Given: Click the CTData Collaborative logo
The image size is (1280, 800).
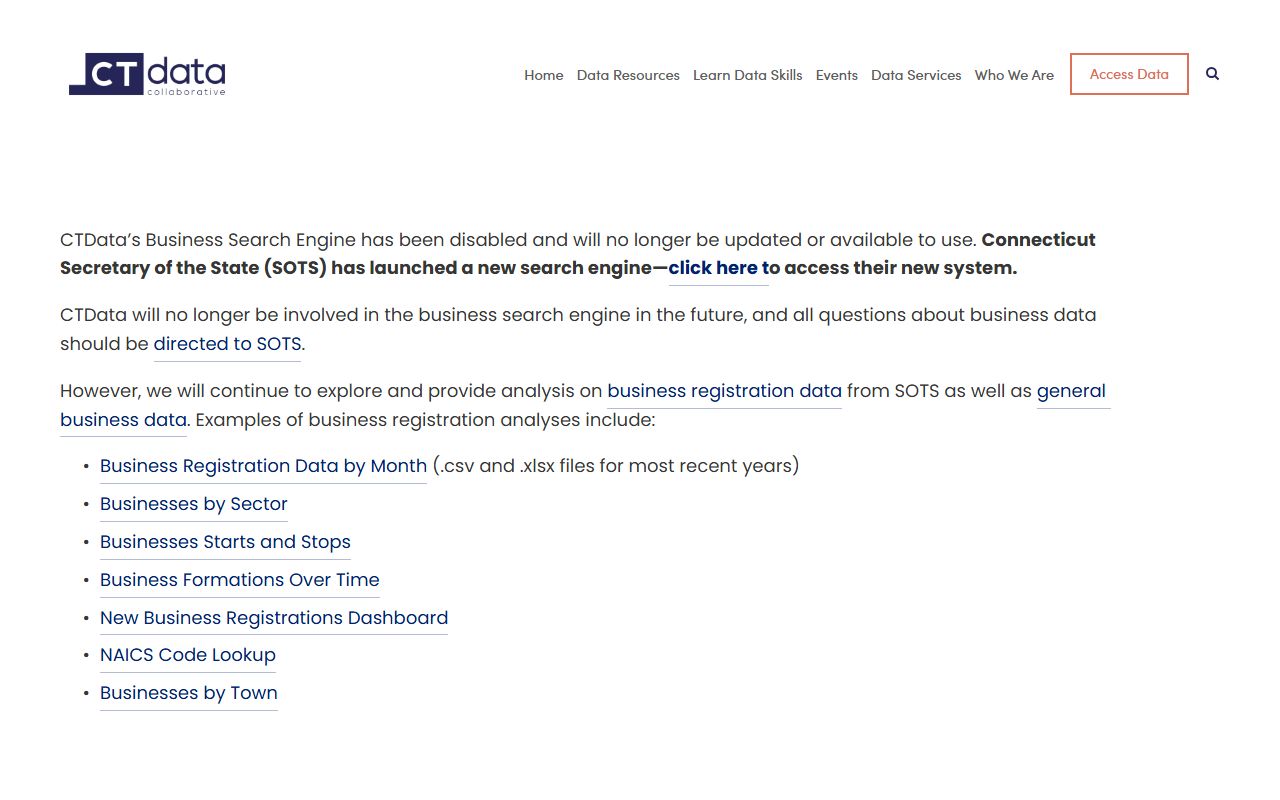Looking at the screenshot, I should pyautogui.click(x=147, y=75).
